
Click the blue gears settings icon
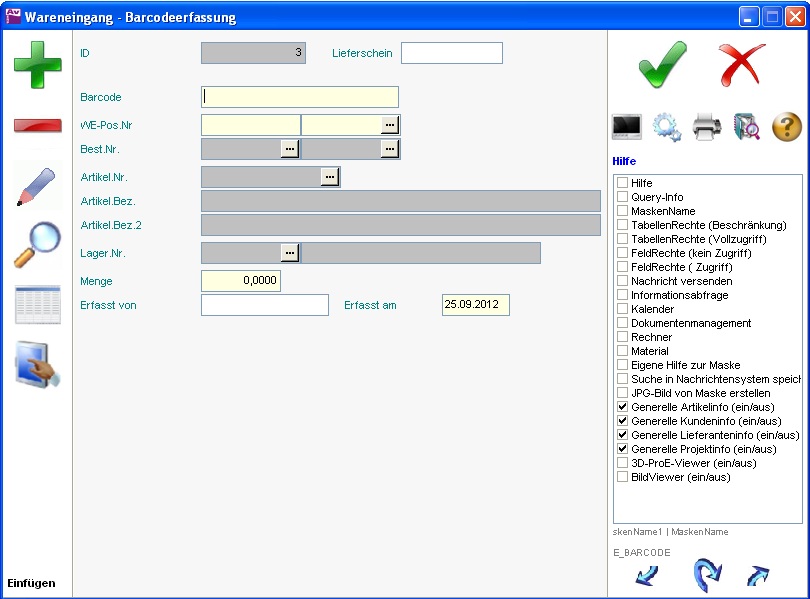[x=667, y=127]
